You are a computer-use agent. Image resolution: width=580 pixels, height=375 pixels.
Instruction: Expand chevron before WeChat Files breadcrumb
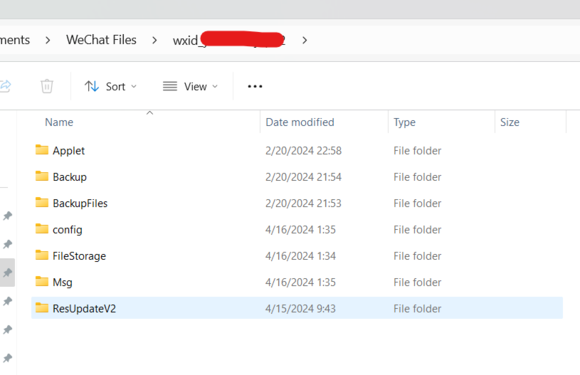pyautogui.click(x=48, y=40)
